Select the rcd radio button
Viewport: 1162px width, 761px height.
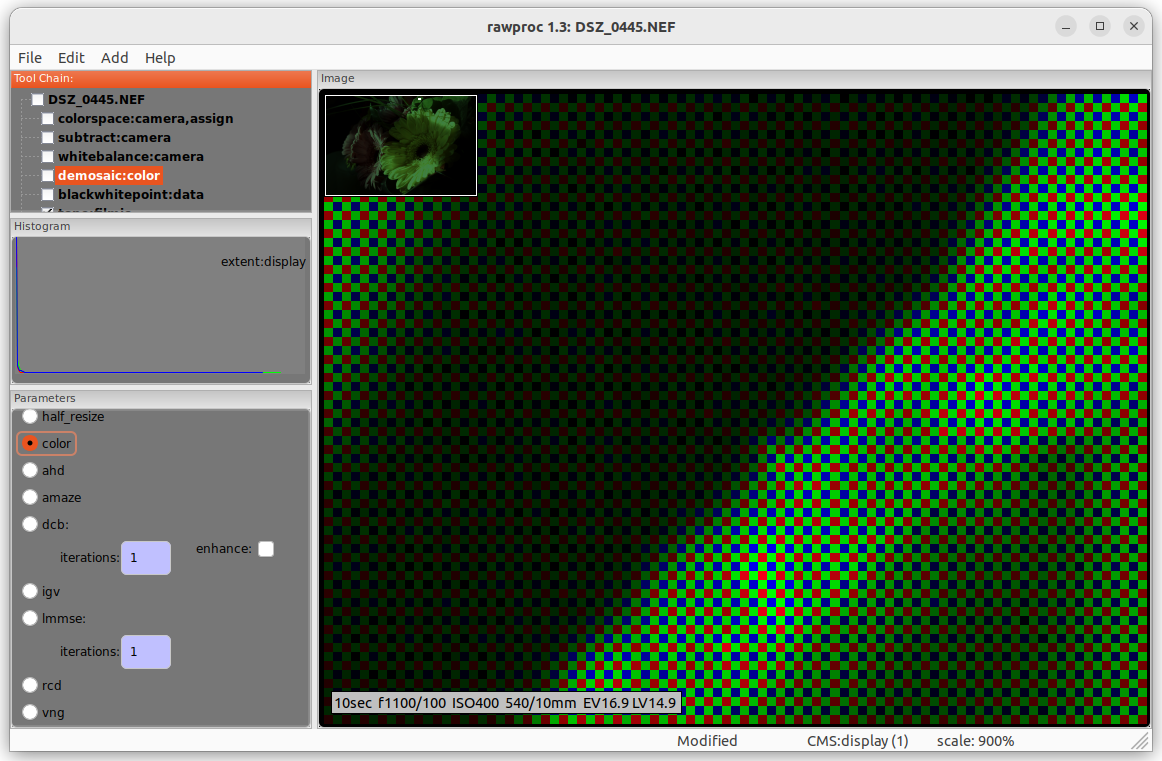(31, 685)
